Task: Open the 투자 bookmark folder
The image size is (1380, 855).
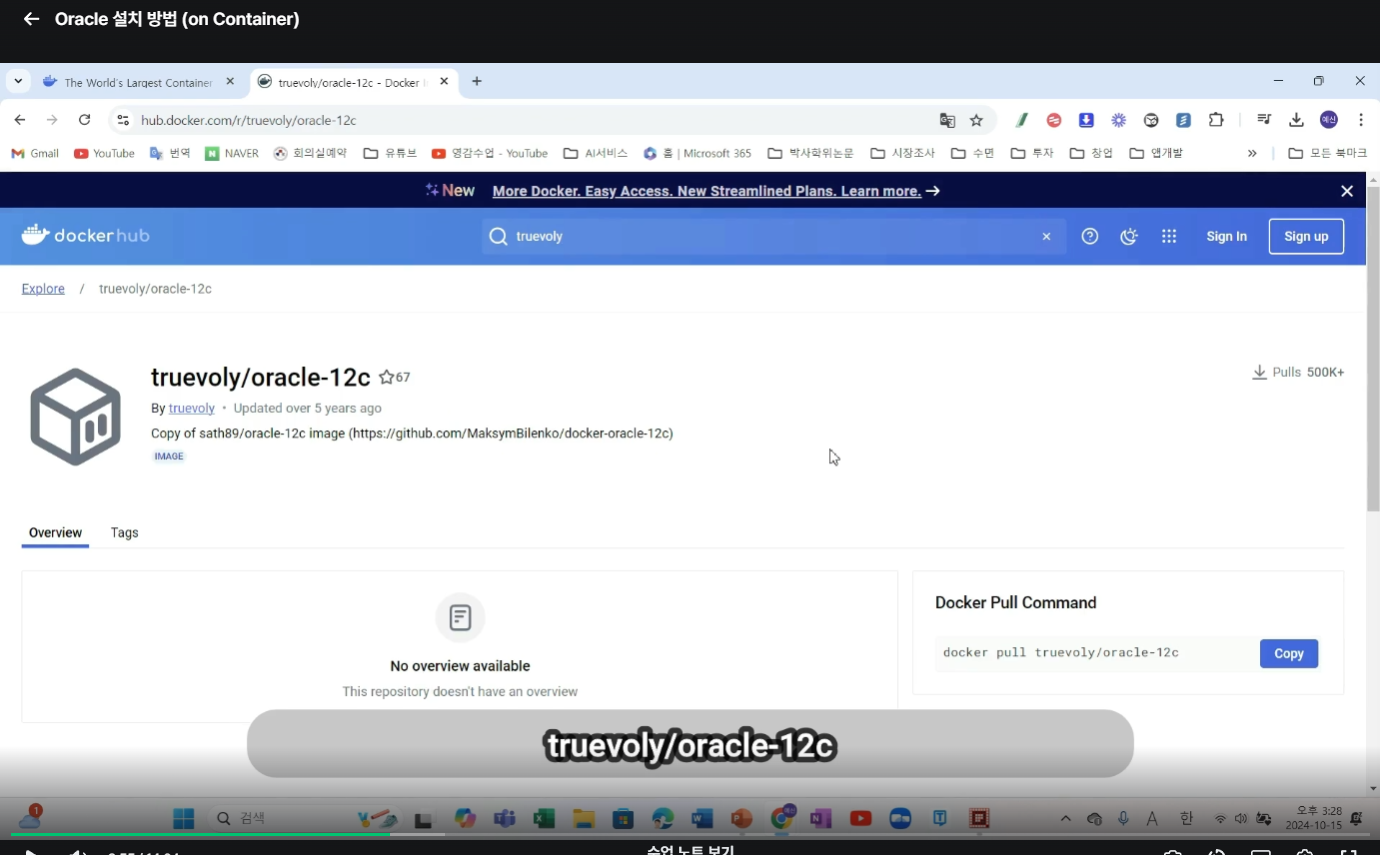Action: coord(1032,153)
